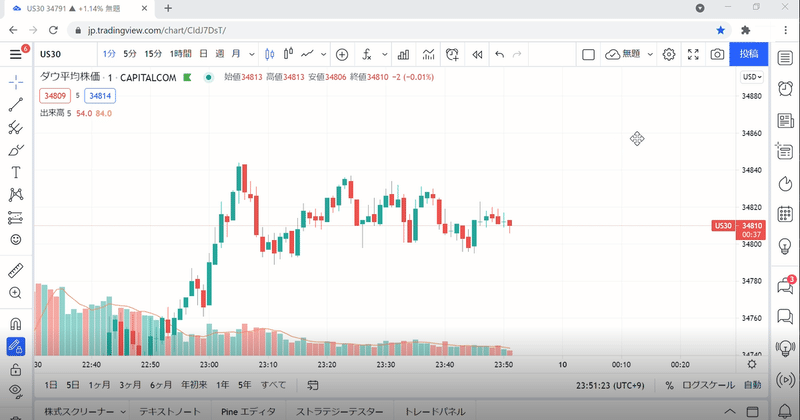Open the watchlist panel icon

point(785,58)
